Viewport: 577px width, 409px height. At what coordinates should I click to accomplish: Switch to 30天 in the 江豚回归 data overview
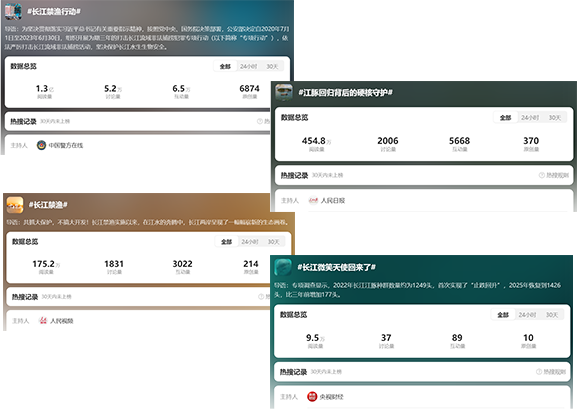(555, 117)
